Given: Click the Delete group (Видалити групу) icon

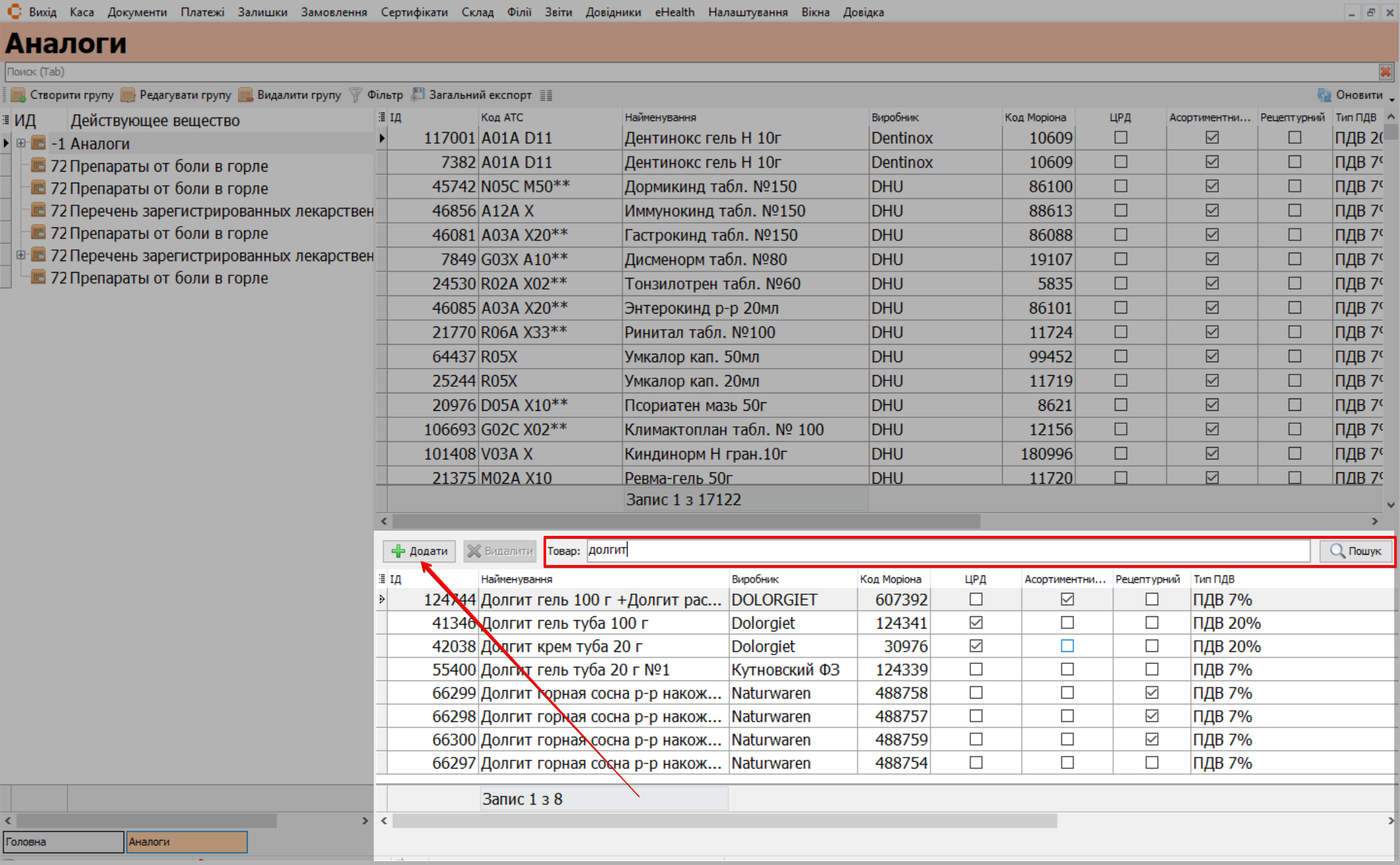Looking at the screenshot, I should coord(246,95).
